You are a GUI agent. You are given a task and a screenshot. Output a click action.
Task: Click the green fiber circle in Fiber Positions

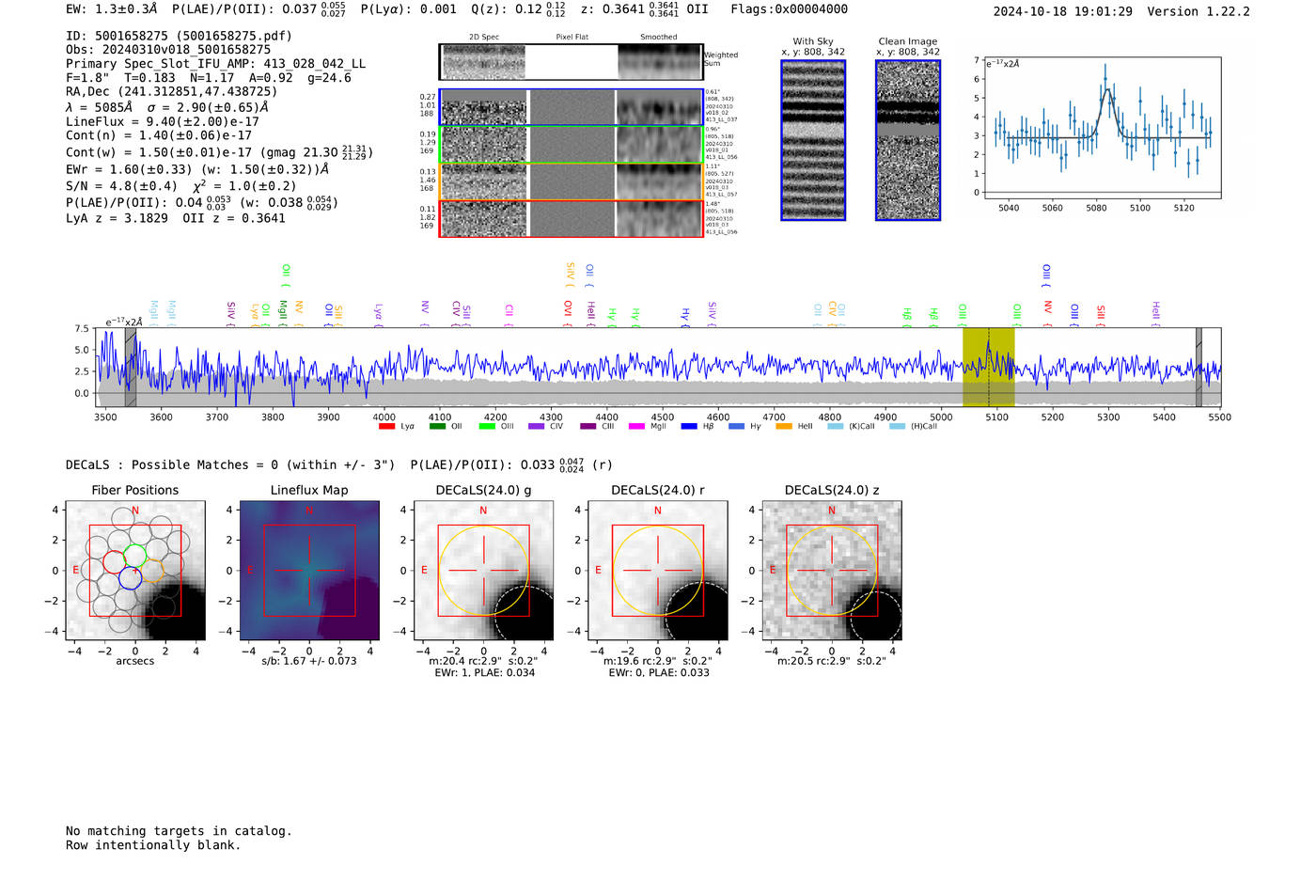coord(135,555)
